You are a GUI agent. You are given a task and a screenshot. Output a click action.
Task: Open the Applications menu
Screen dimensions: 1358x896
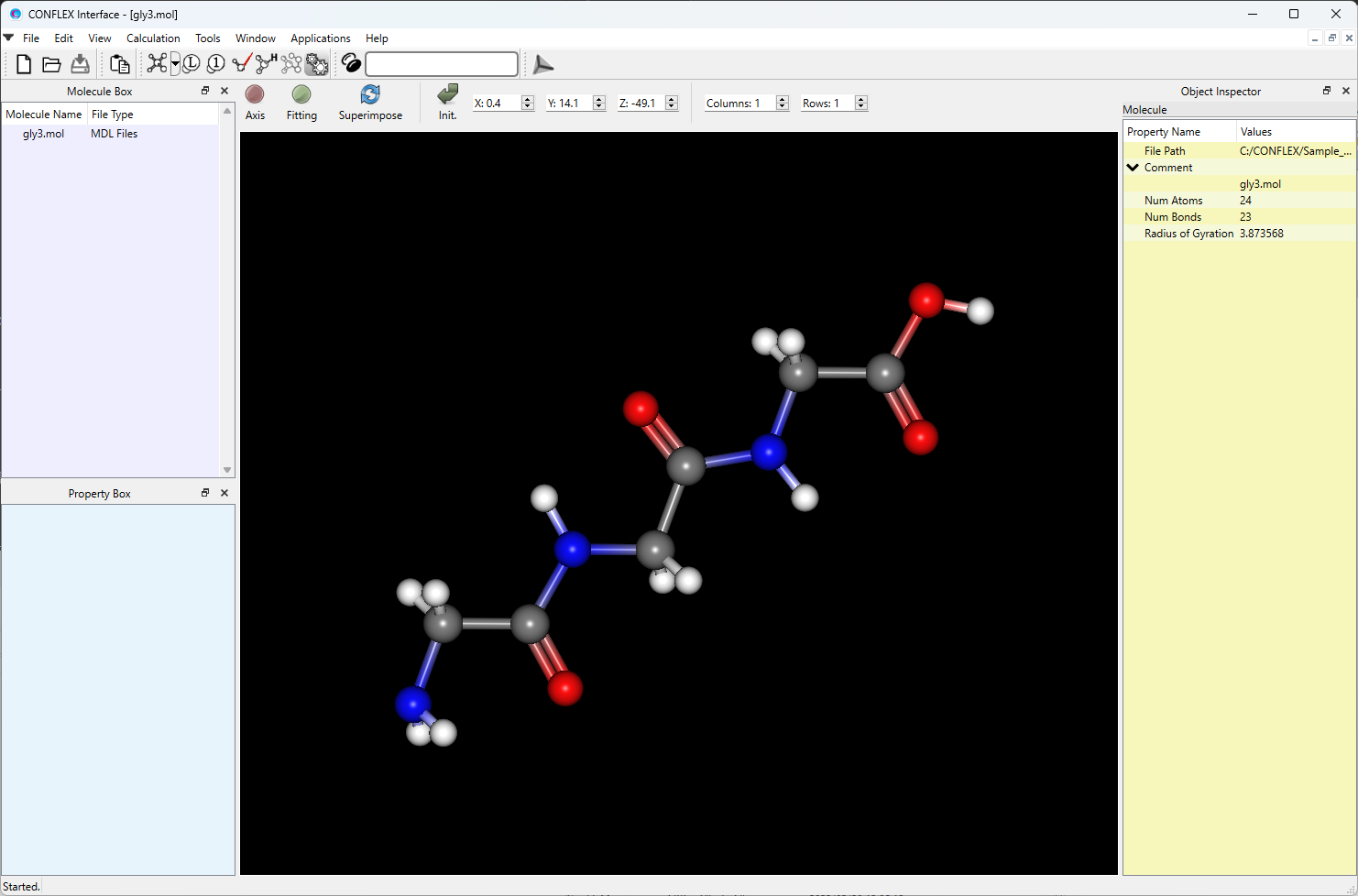pos(320,38)
